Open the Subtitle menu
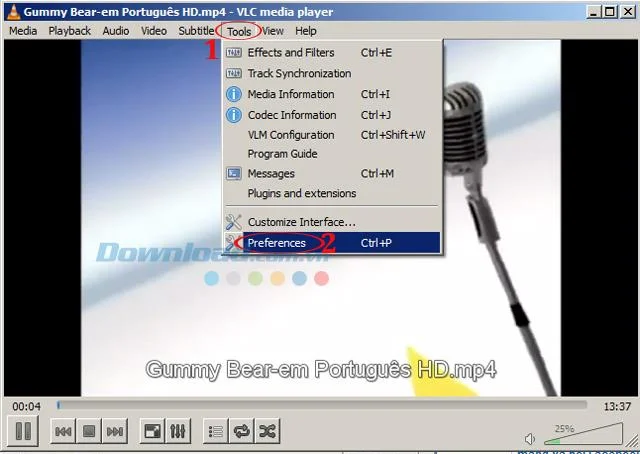The image size is (640, 454). (x=196, y=31)
